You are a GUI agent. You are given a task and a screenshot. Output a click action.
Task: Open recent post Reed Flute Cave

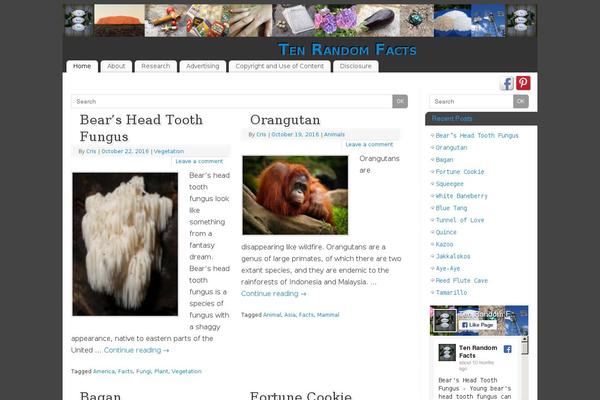tap(461, 281)
